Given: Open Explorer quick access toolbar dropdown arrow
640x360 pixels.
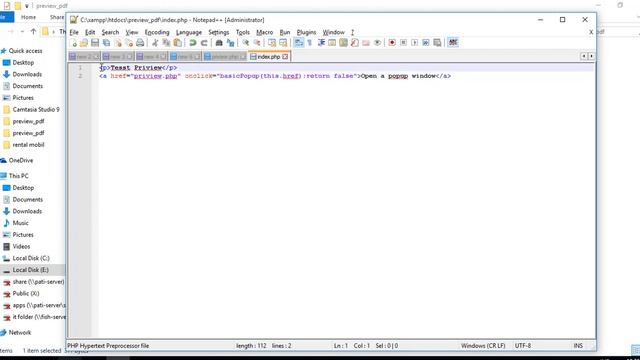Looking at the screenshot, I should [x=27, y=6].
